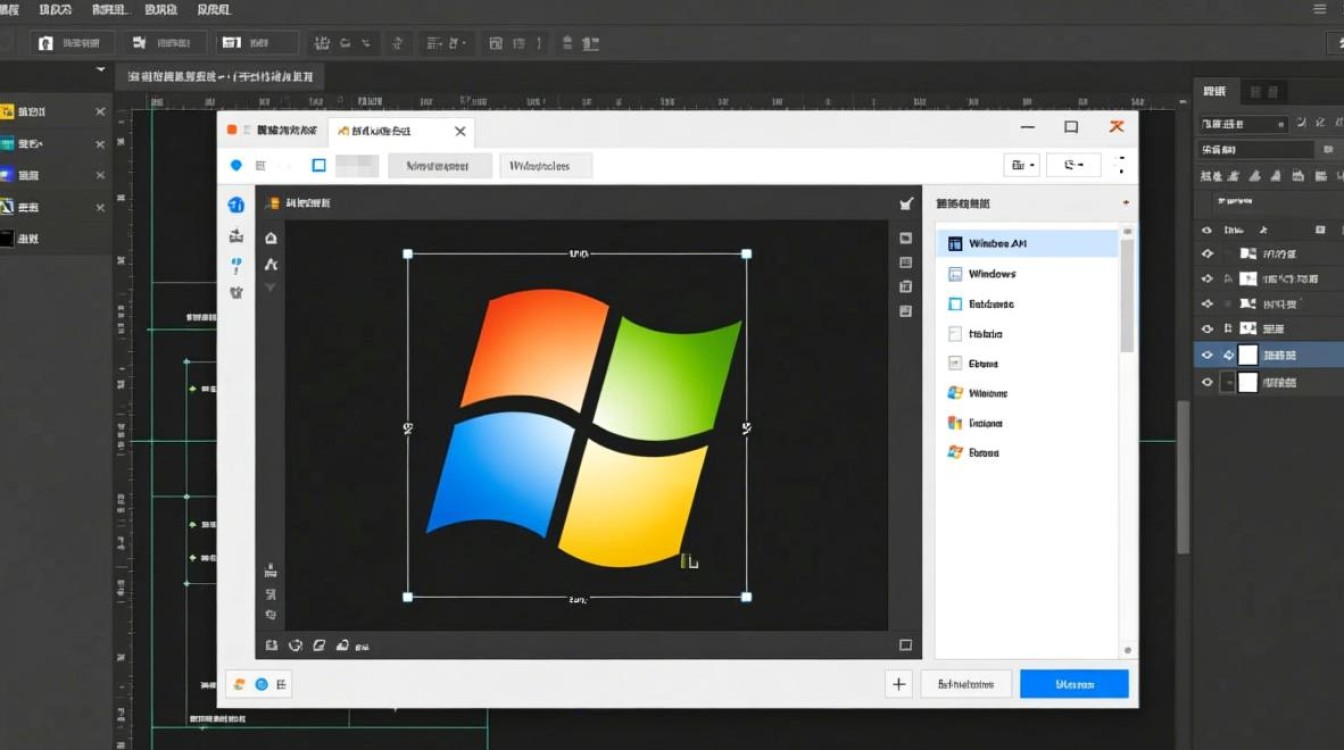
Task: Open the leftmost dropdown near the dialog's top-right corner
Action: tap(1019, 164)
